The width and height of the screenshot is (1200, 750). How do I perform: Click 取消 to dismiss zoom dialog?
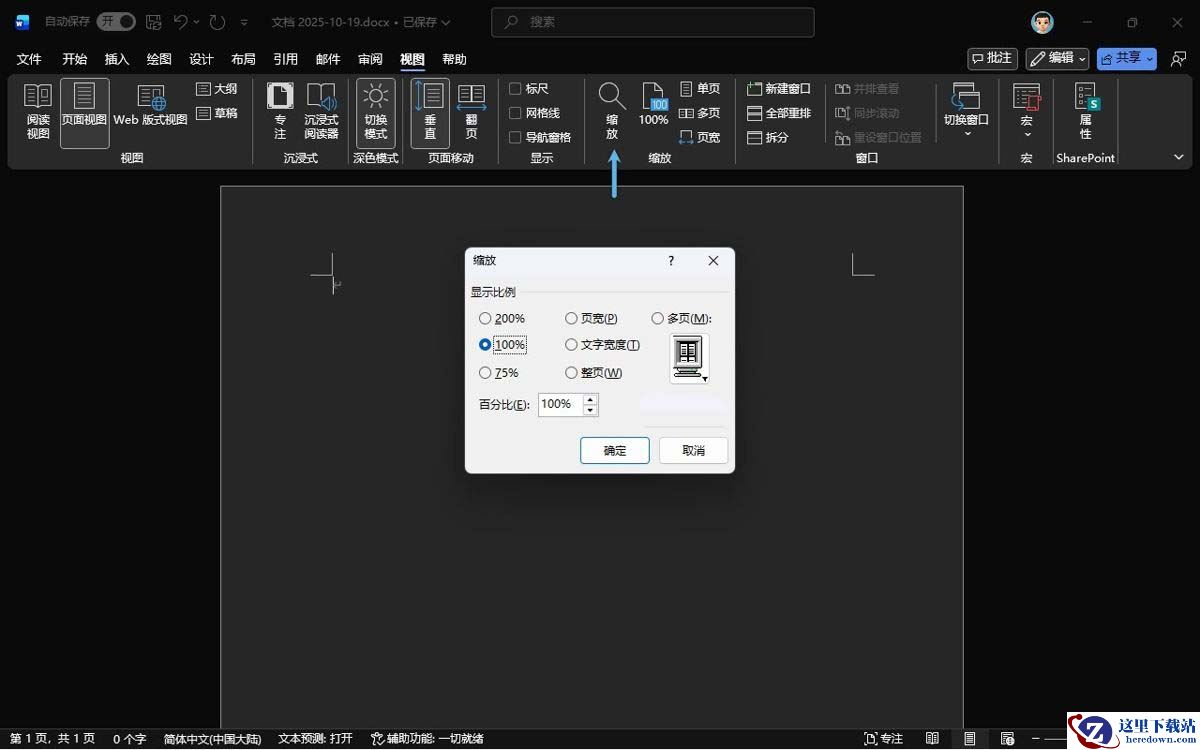pos(693,450)
